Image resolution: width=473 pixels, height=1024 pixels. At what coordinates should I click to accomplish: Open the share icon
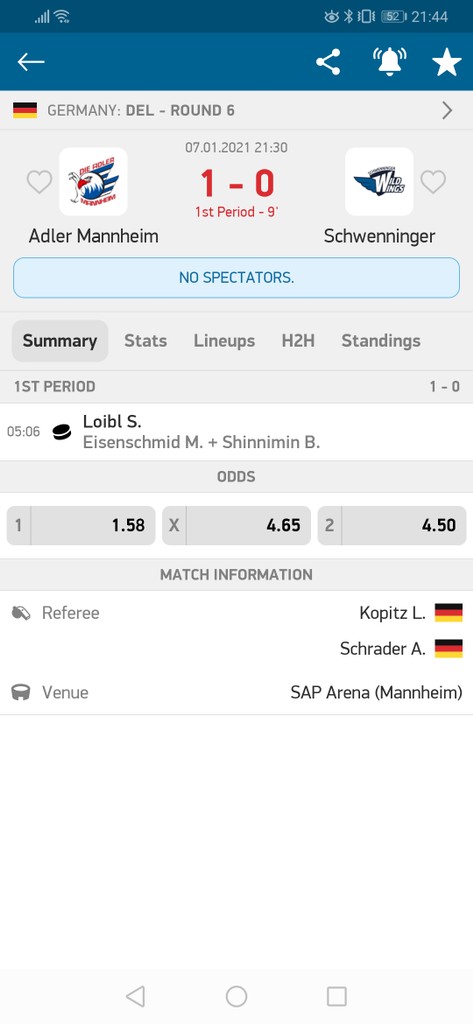[328, 62]
